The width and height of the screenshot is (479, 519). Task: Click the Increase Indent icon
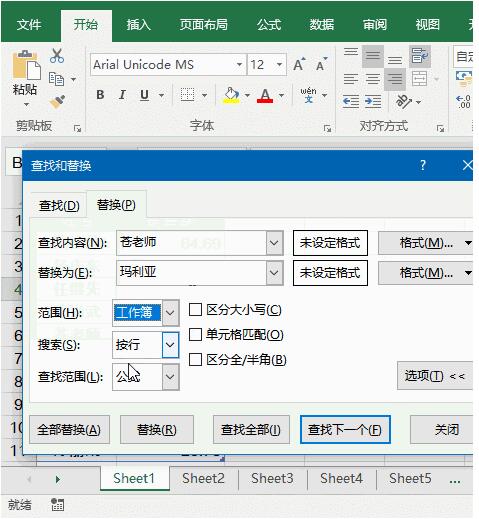[x=373, y=101]
